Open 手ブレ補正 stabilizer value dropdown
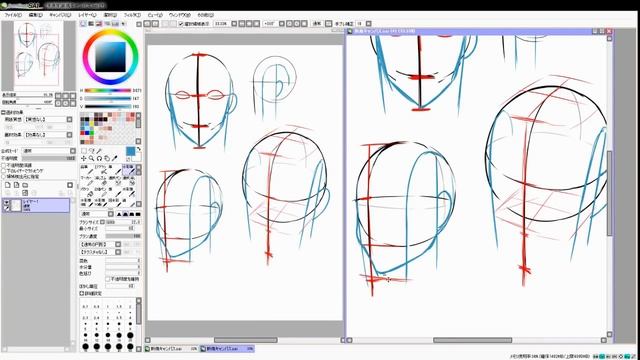 (x=369, y=24)
